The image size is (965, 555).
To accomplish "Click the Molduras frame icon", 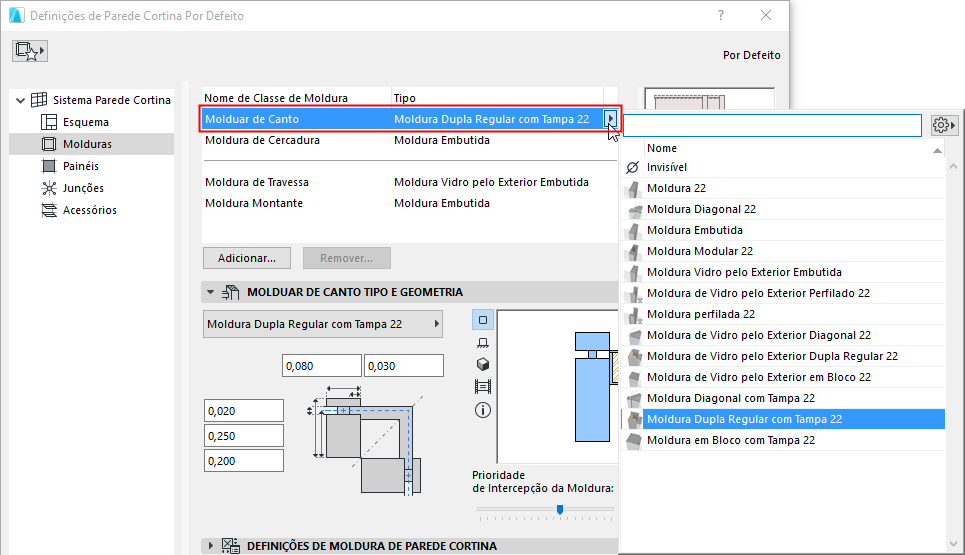I will pos(49,144).
